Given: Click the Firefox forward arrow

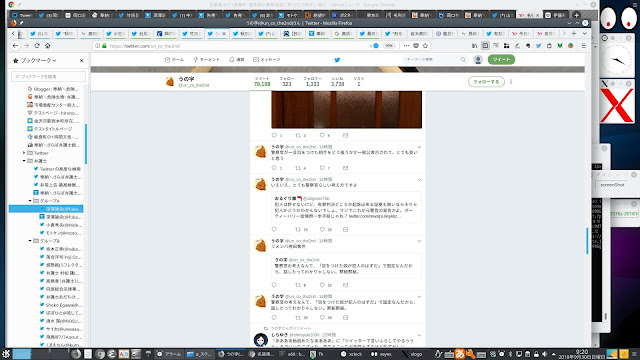Looking at the screenshot, I should (x=27, y=46).
